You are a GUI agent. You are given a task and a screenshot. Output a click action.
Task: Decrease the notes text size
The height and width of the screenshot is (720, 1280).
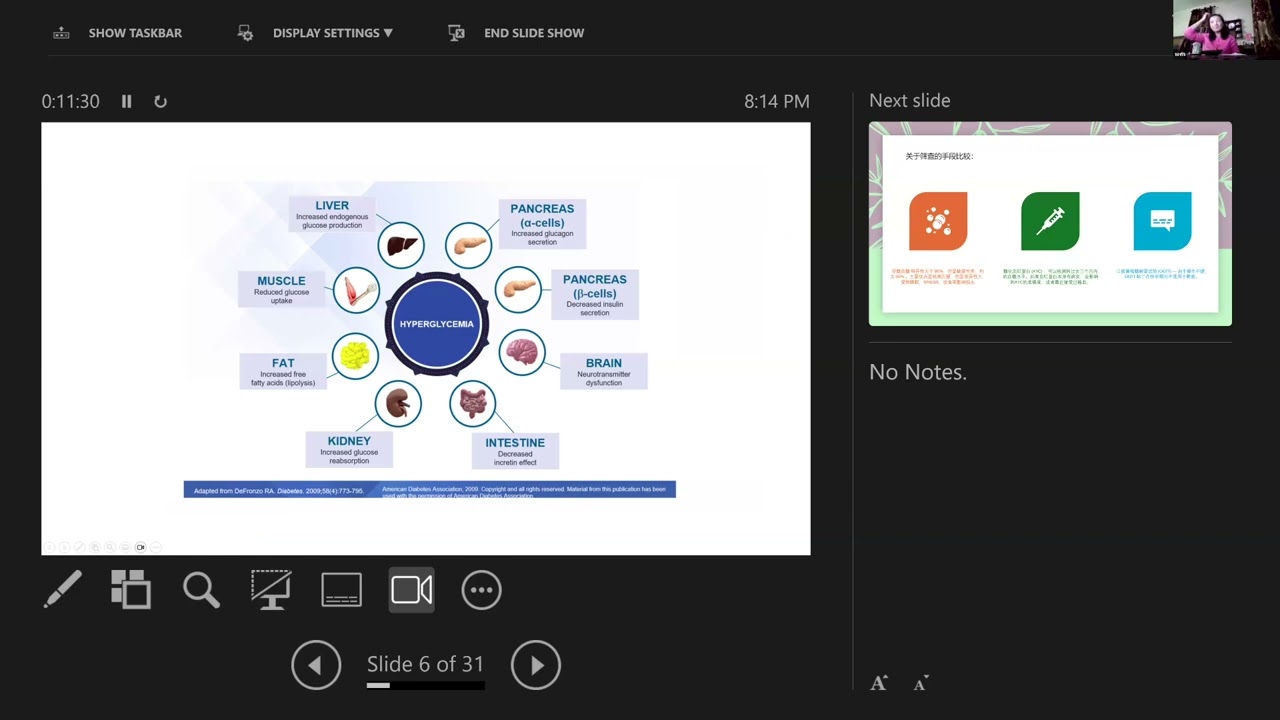921,684
